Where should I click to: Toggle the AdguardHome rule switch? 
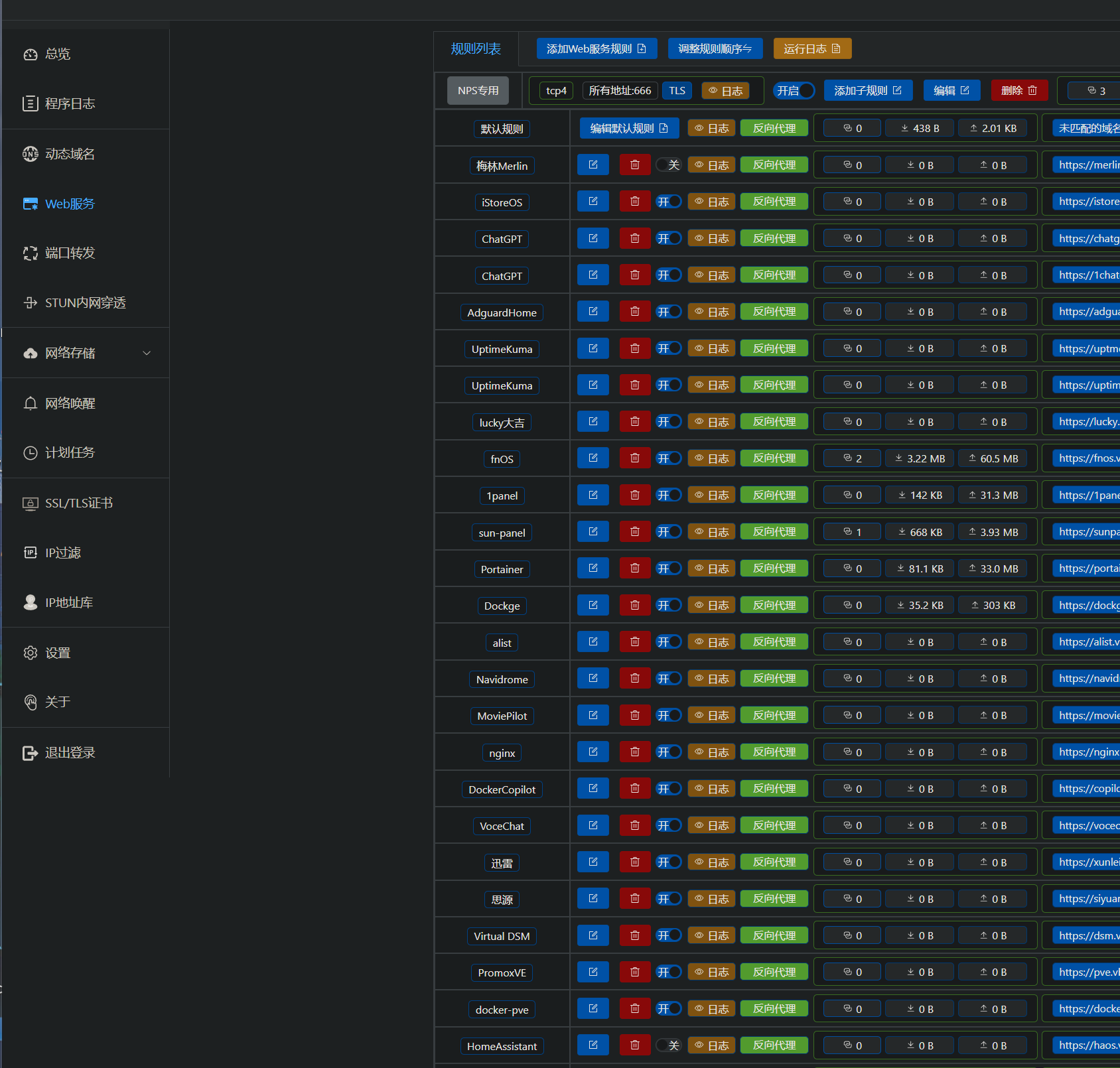[668, 312]
